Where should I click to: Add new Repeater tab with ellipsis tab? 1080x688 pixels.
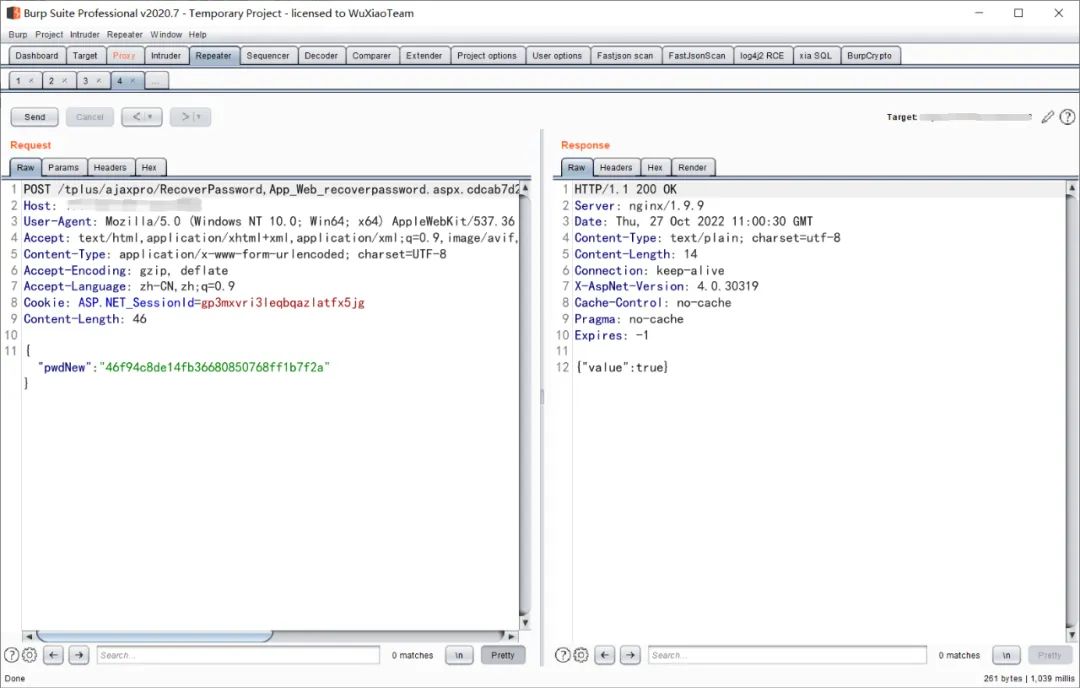(156, 81)
